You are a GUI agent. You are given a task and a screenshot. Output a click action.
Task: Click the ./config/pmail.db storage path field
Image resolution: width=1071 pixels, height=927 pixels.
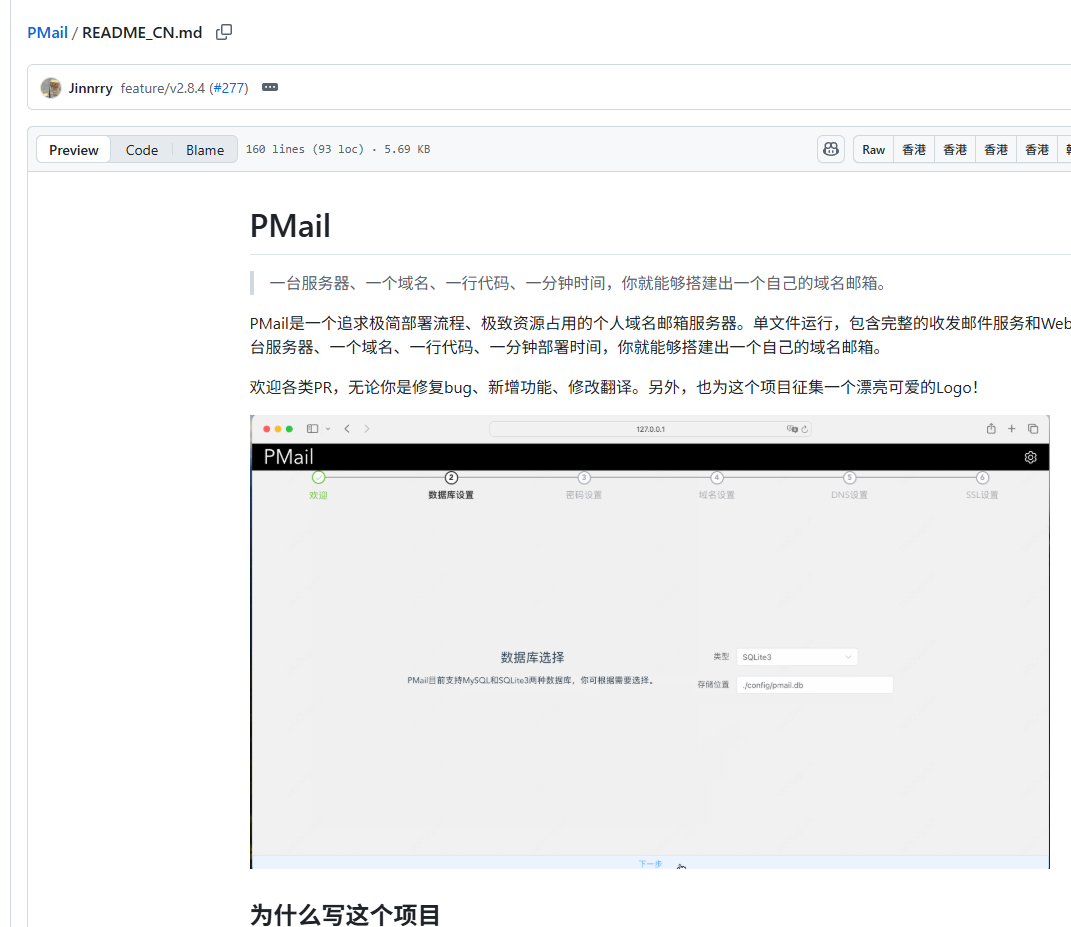click(x=814, y=685)
